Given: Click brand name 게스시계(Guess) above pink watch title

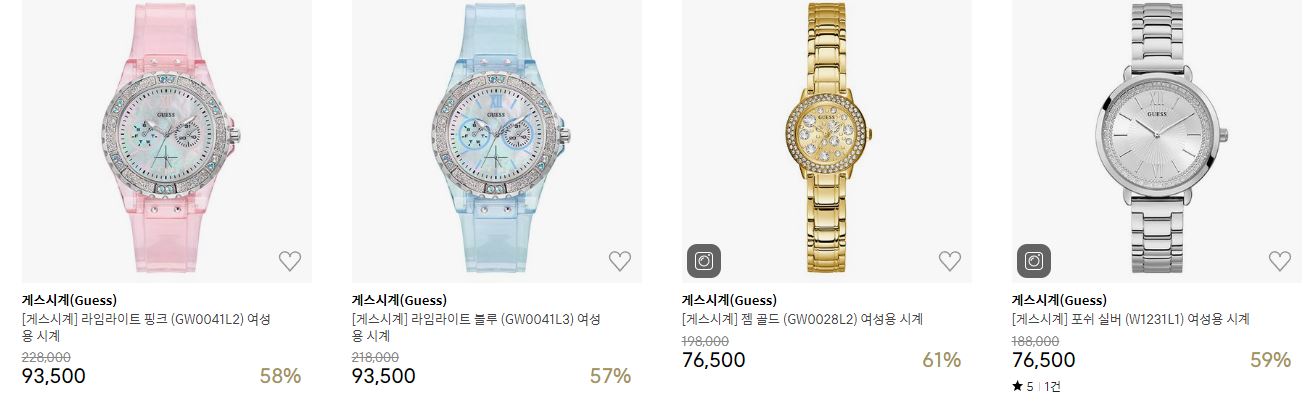Looking at the screenshot, I should tap(69, 300).
